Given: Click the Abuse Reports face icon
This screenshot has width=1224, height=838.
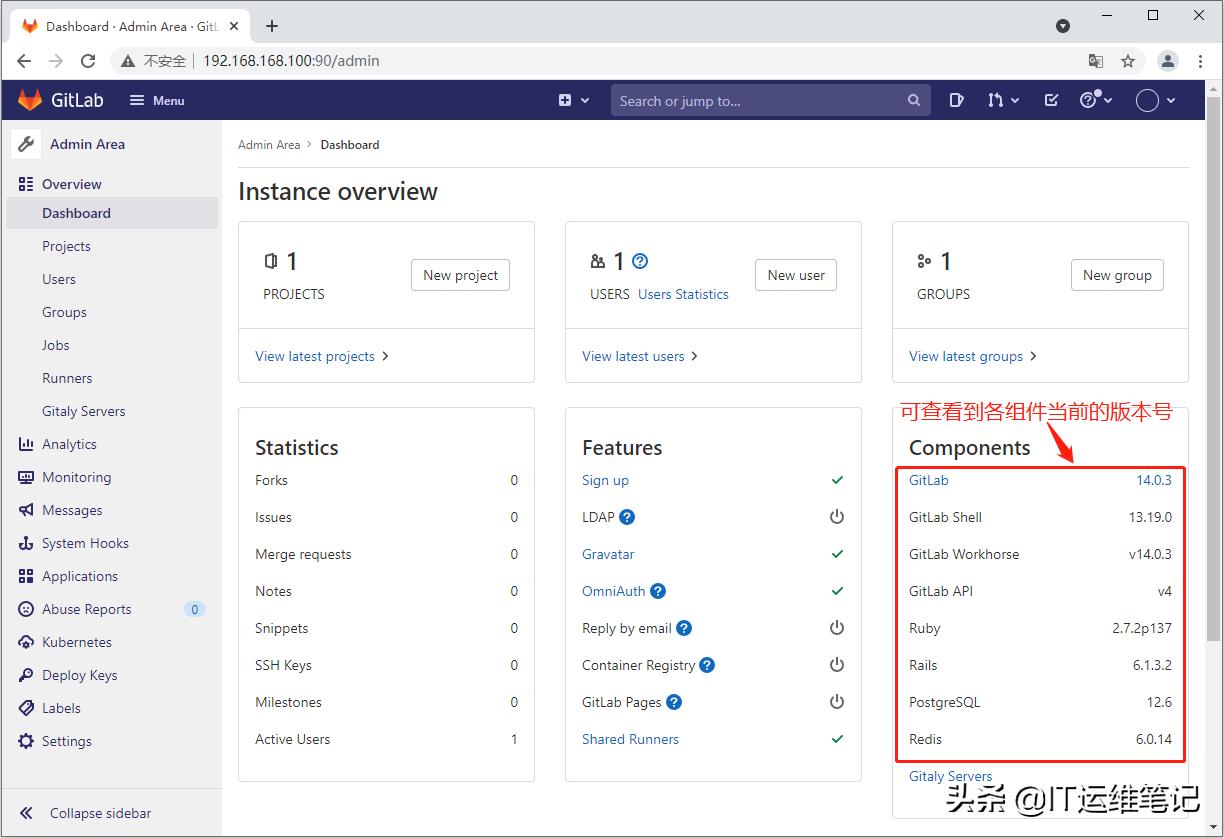Looking at the screenshot, I should [26, 609].
